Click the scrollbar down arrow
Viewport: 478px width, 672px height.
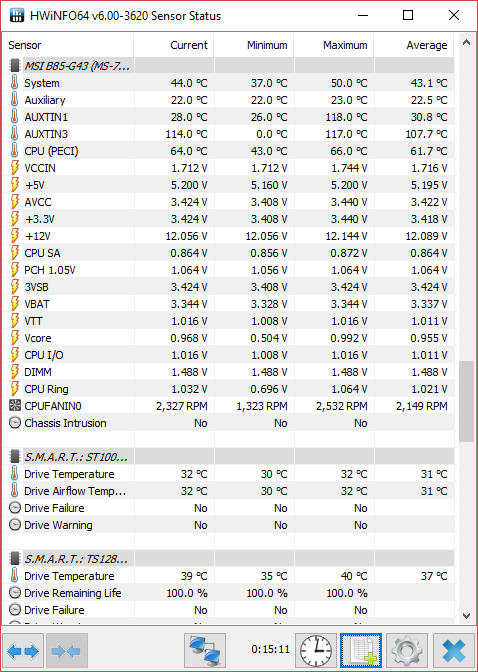(466, 616)
